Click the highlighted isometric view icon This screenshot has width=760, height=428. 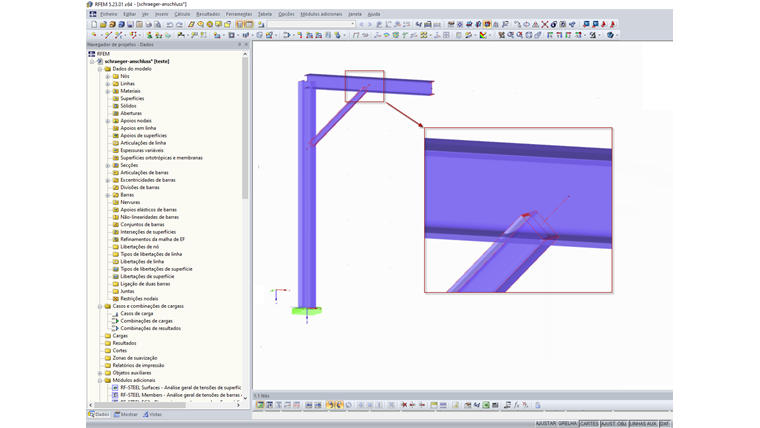coord(487,24)
